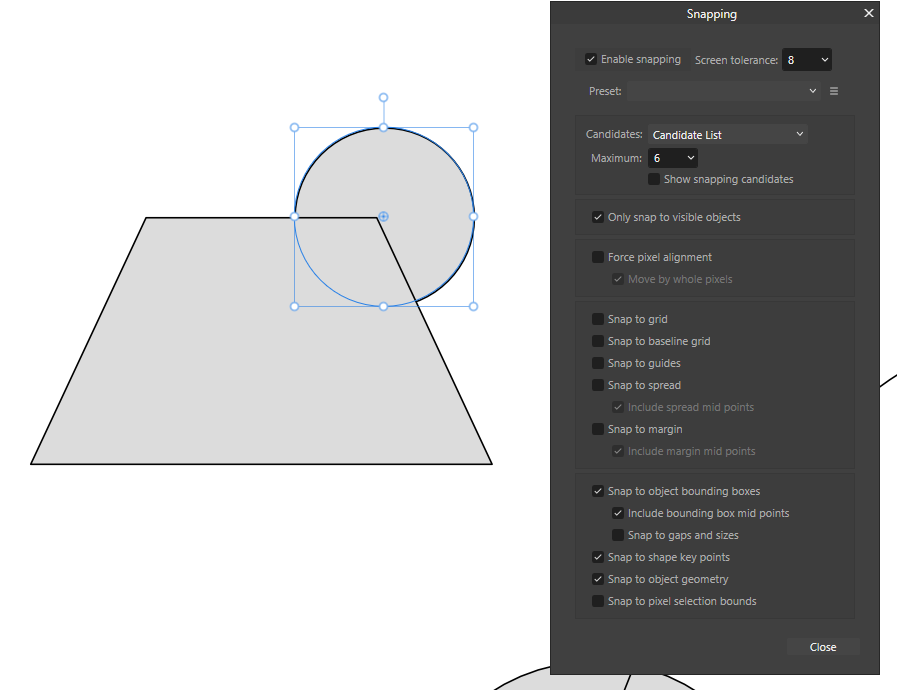Enable Show snapping candidates
The width and height of the screenshot is (897, 690).
coord(654,179)
